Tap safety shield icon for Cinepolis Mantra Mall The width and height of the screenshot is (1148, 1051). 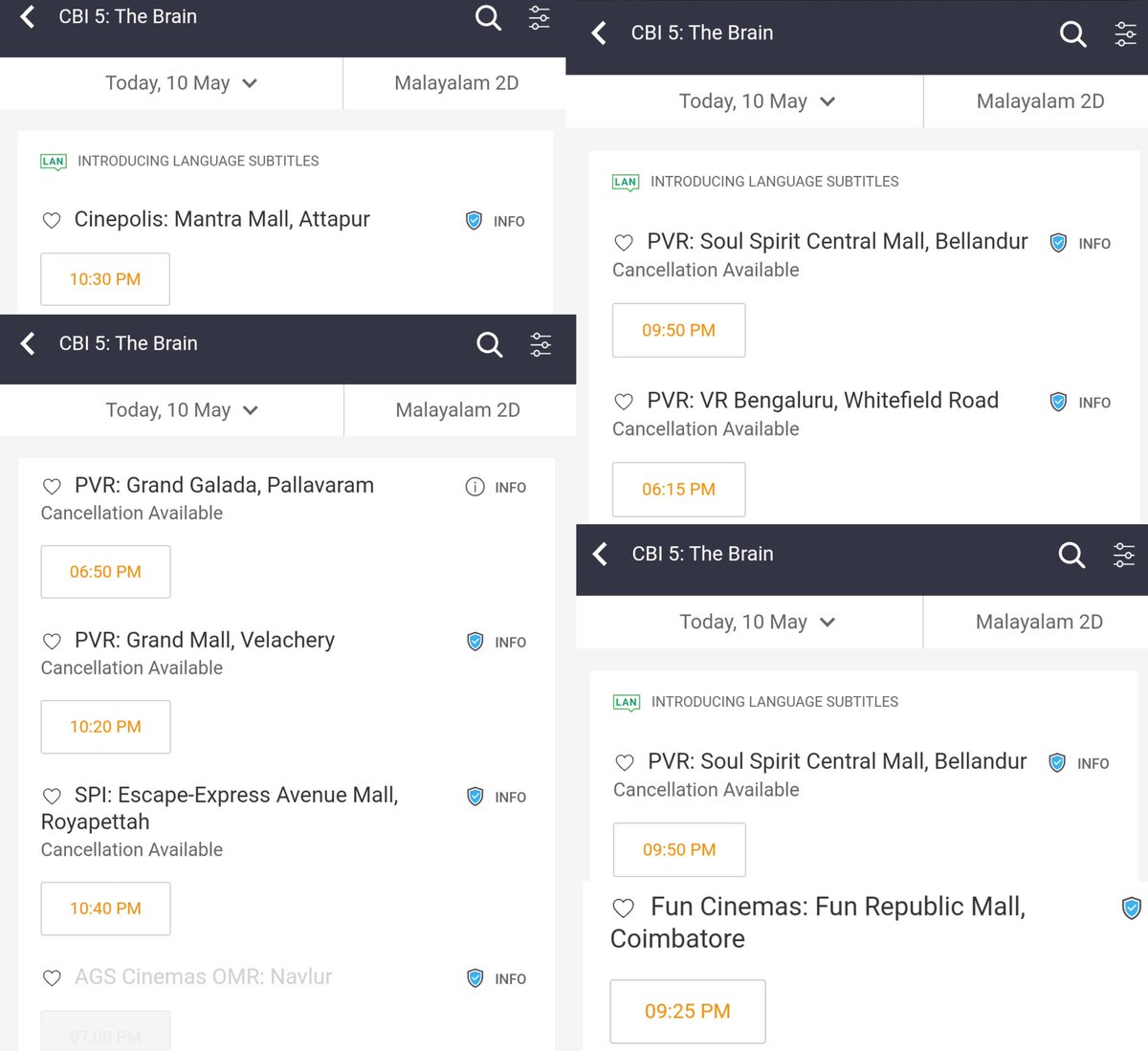pos(474,221)
